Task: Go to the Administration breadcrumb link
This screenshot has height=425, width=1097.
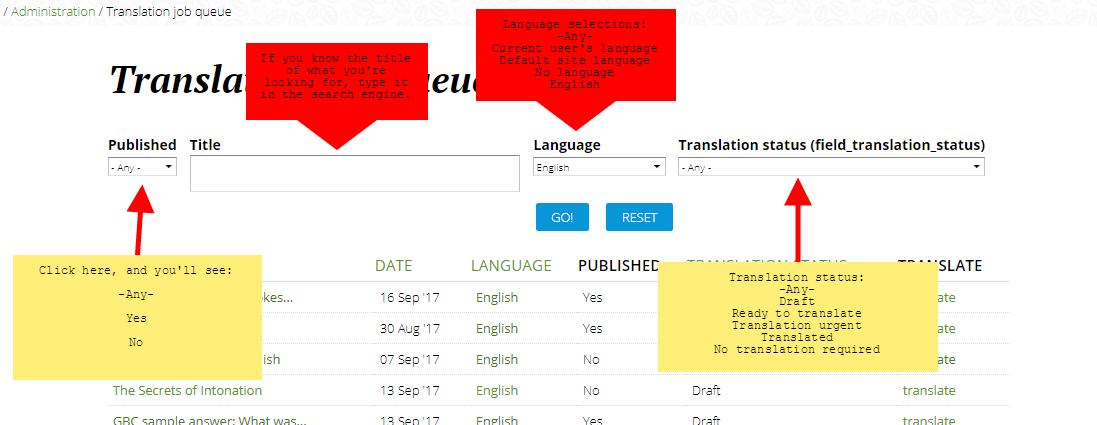Action: point(52,12)
